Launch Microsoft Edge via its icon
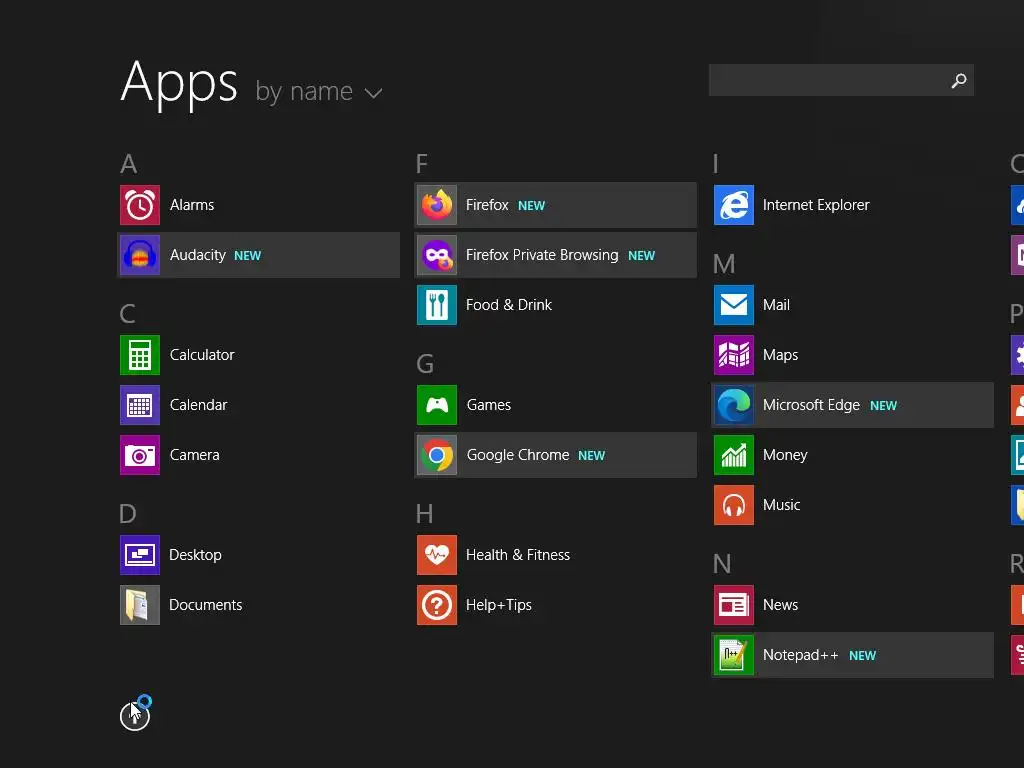 pos(734,405)
